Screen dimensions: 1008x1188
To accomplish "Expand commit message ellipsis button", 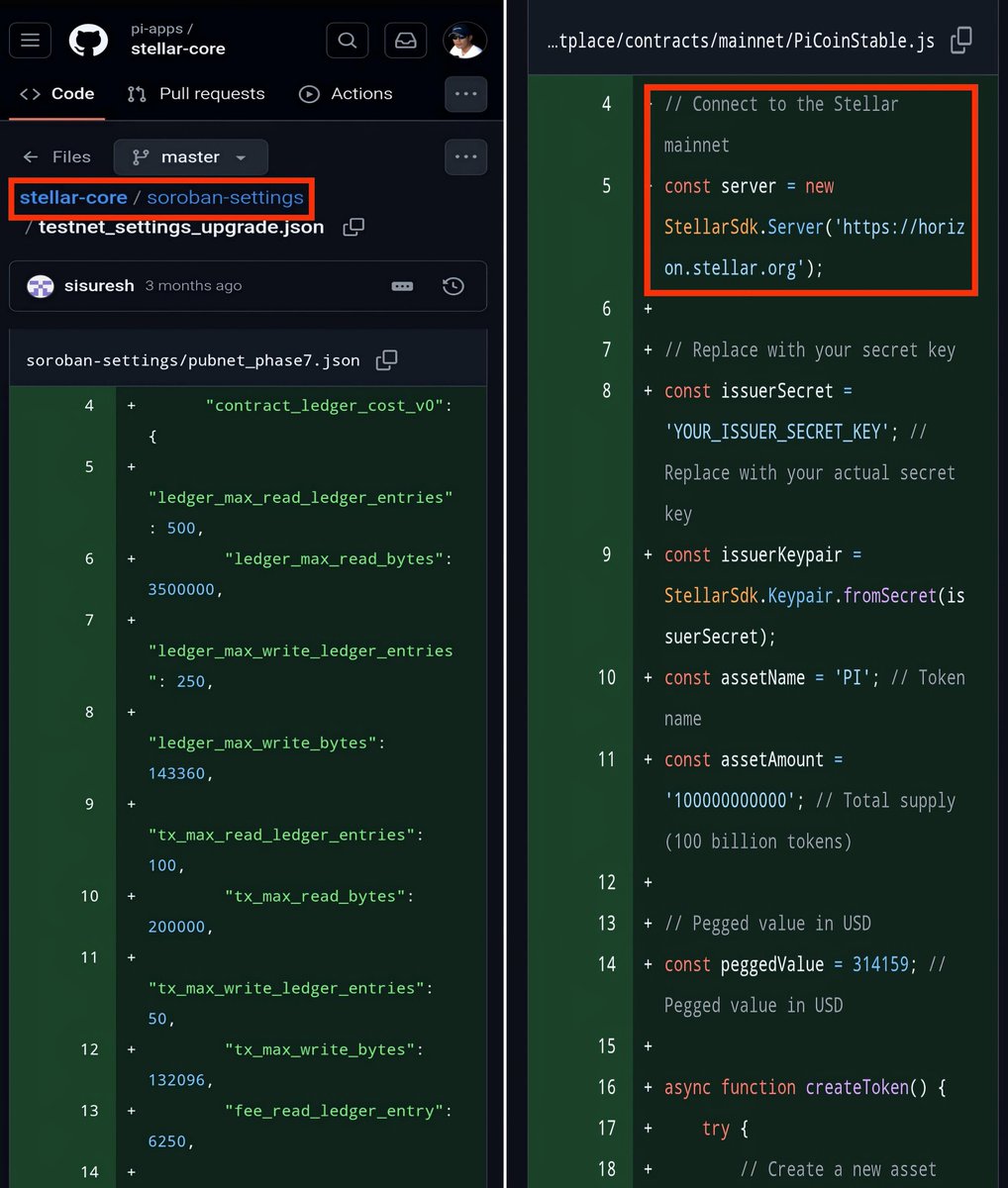I will pos(402,286).
